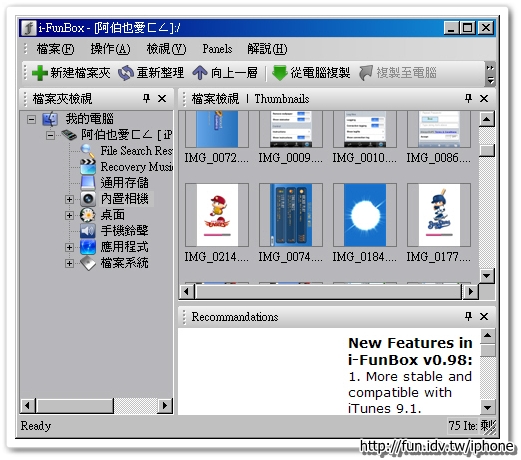Click the 檔案系統 drive icon

tap(88, 263)
